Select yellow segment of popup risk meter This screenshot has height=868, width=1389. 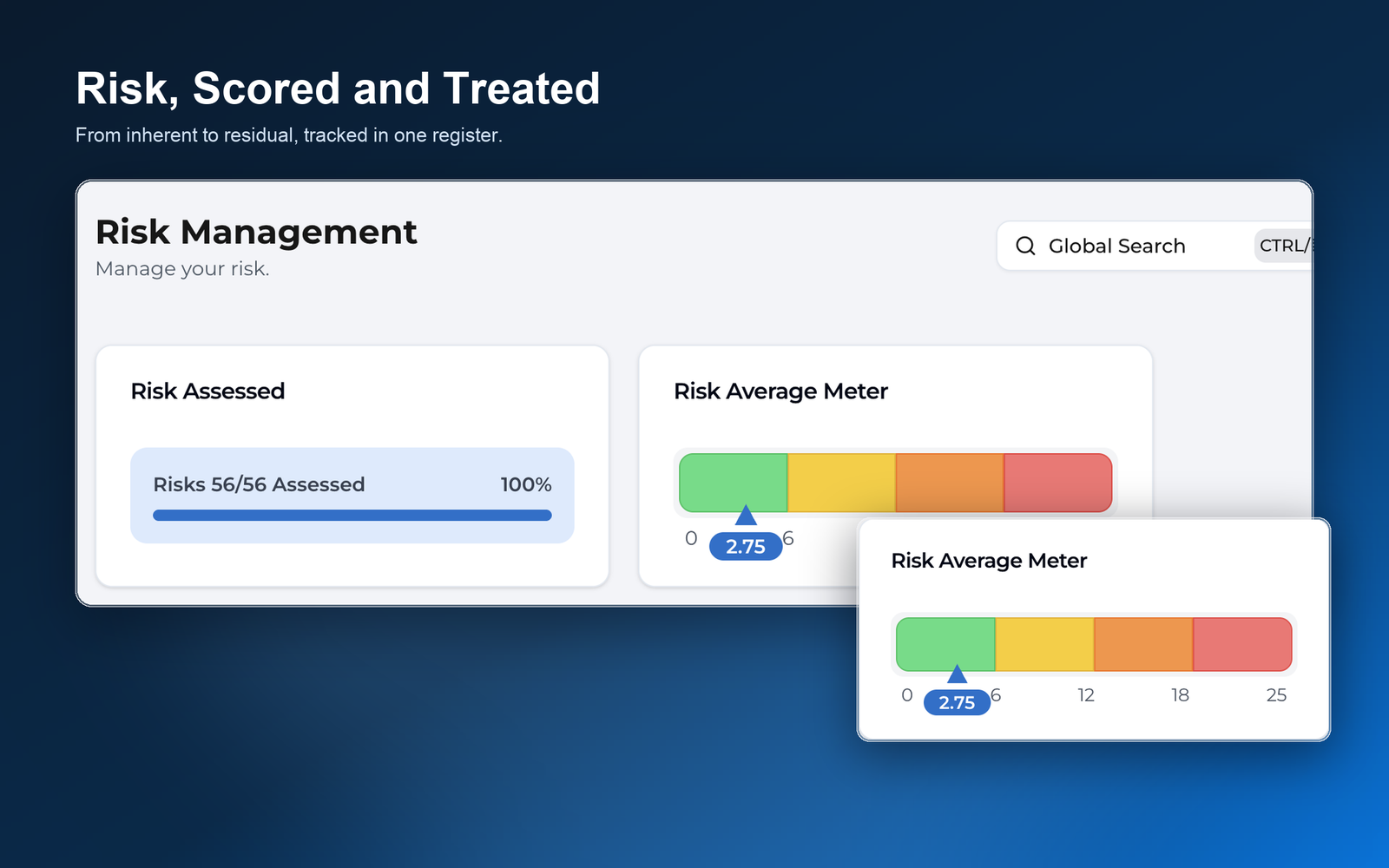click(1044, 644)
